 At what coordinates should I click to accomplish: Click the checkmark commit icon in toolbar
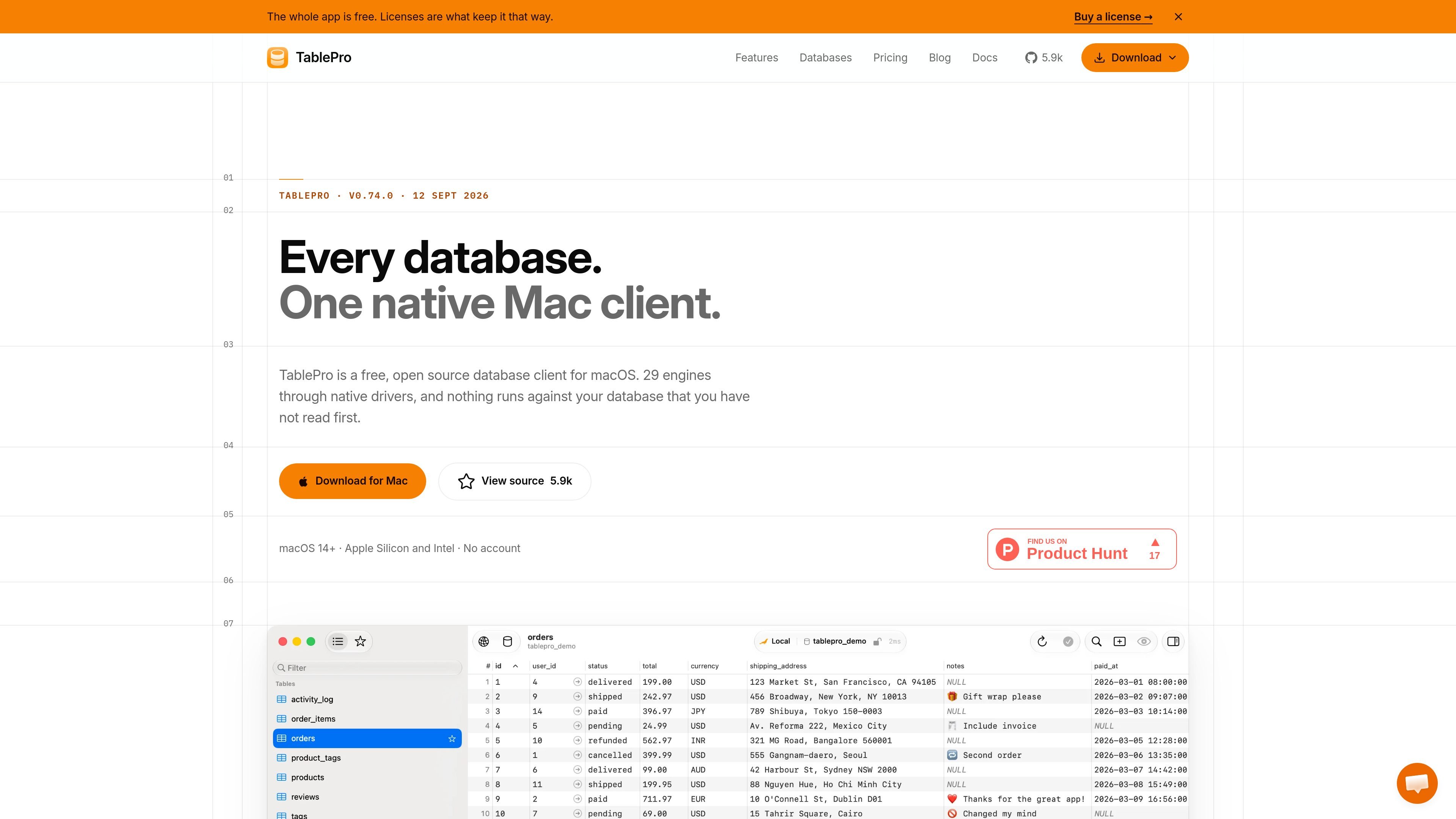[1068, 642]
